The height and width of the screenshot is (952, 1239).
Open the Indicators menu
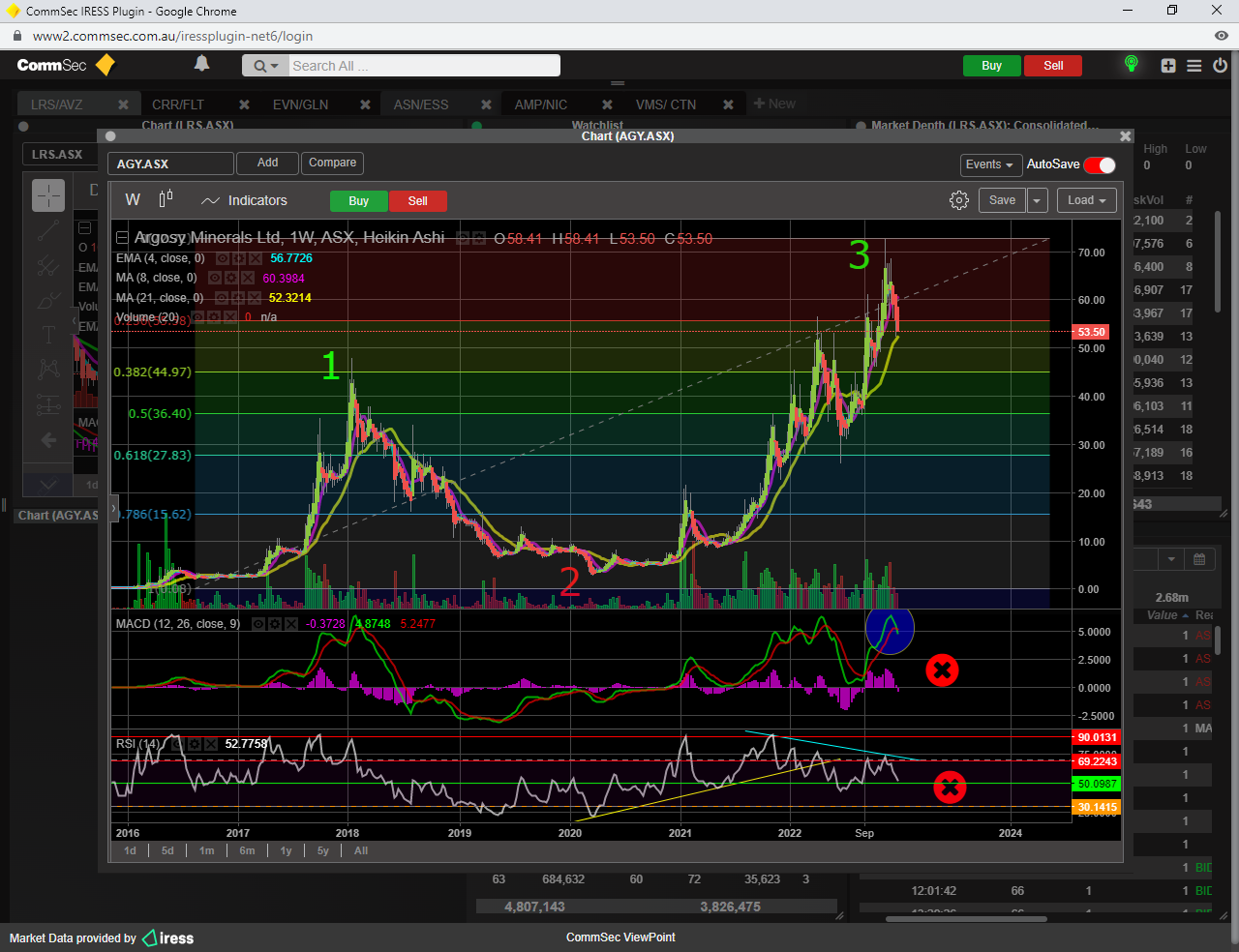[244, 200]
